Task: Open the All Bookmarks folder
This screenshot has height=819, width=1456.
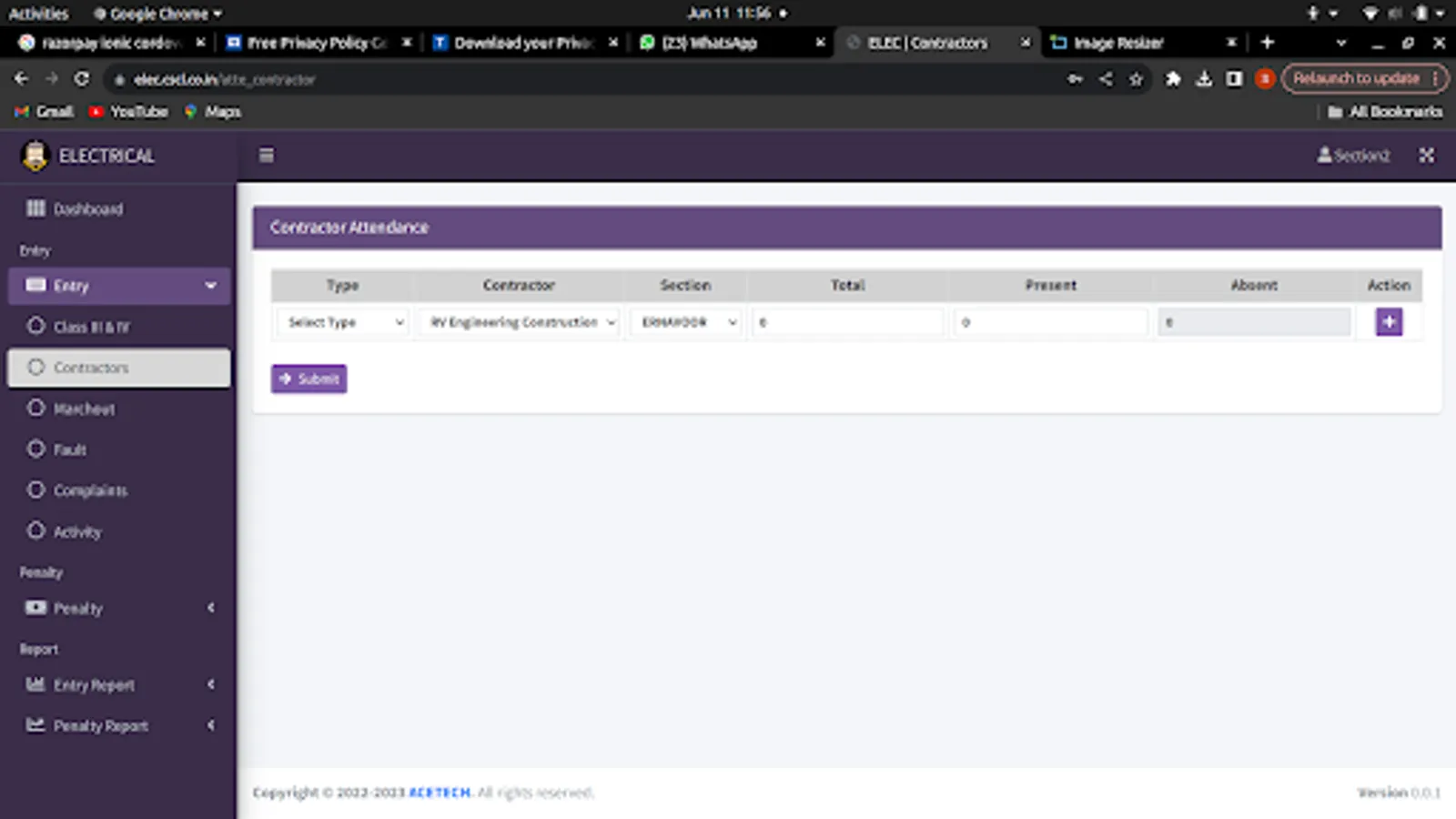Action: (1385, 111)
